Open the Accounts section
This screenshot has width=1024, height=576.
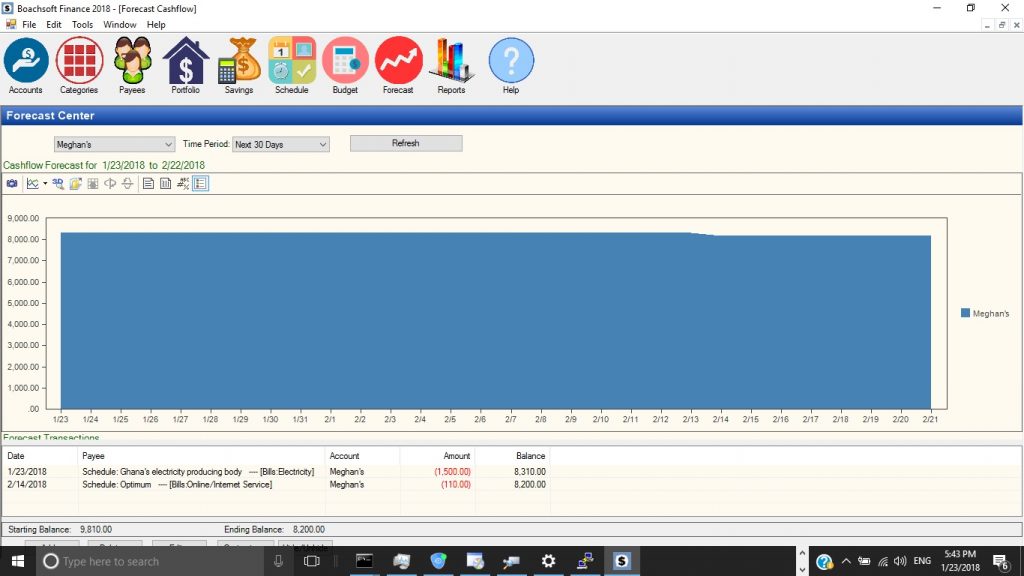click(25, 65)
